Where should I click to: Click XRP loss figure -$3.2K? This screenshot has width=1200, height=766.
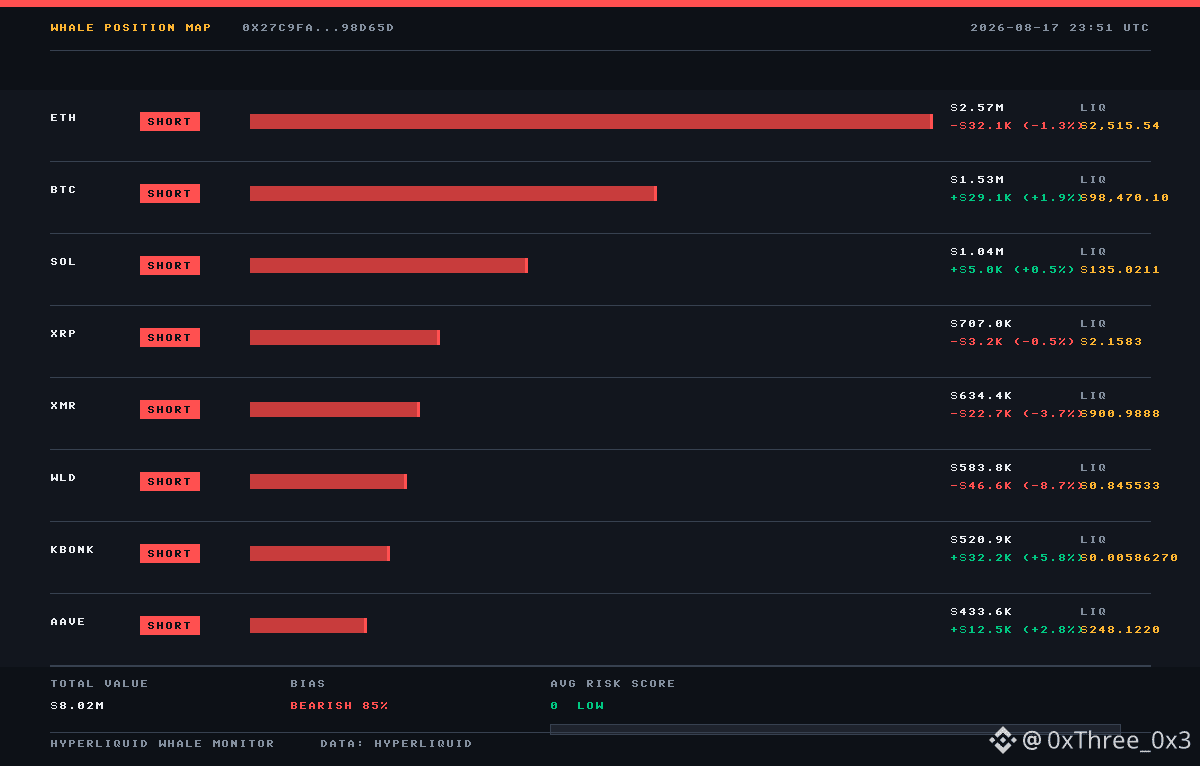[x=977, y=342]
